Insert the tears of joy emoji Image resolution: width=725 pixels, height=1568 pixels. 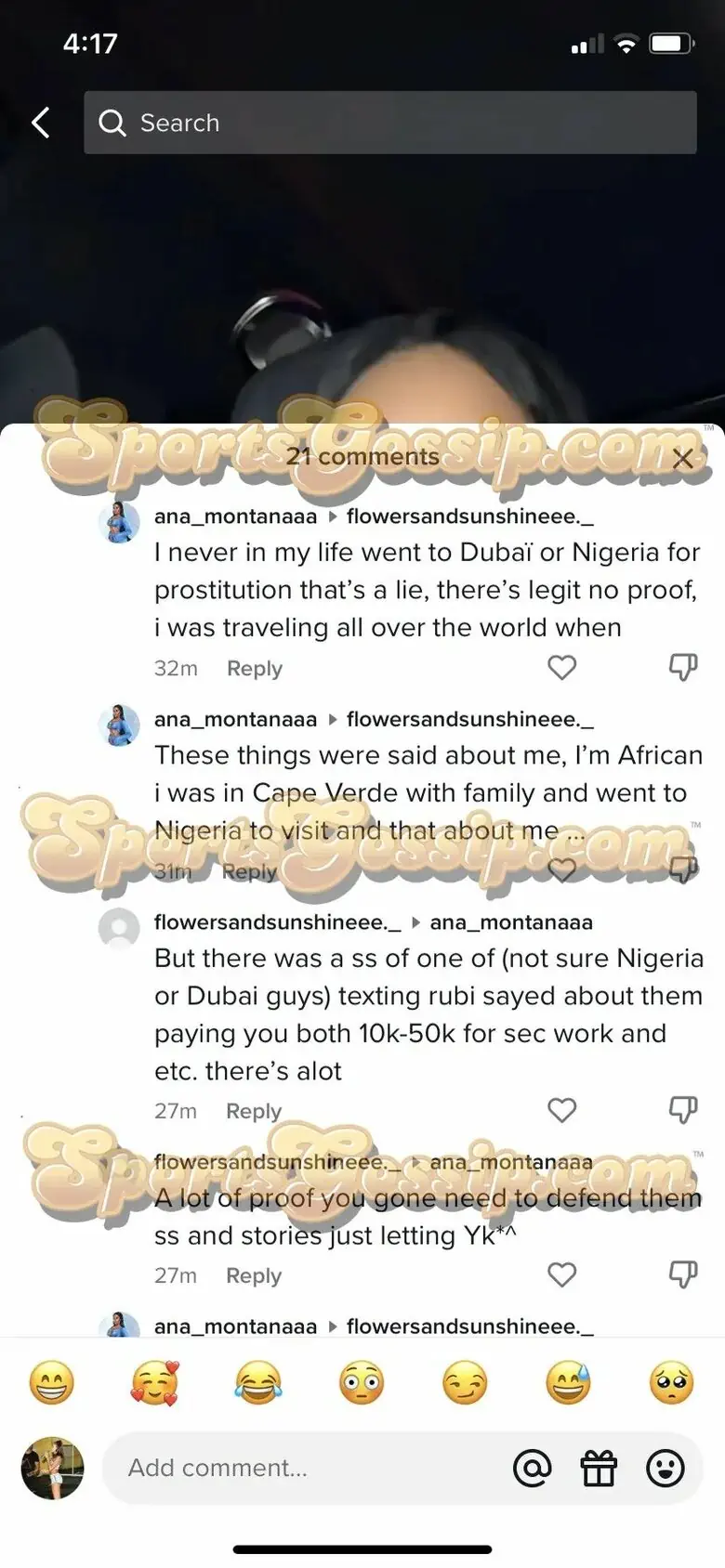[x=258, y=1383]
